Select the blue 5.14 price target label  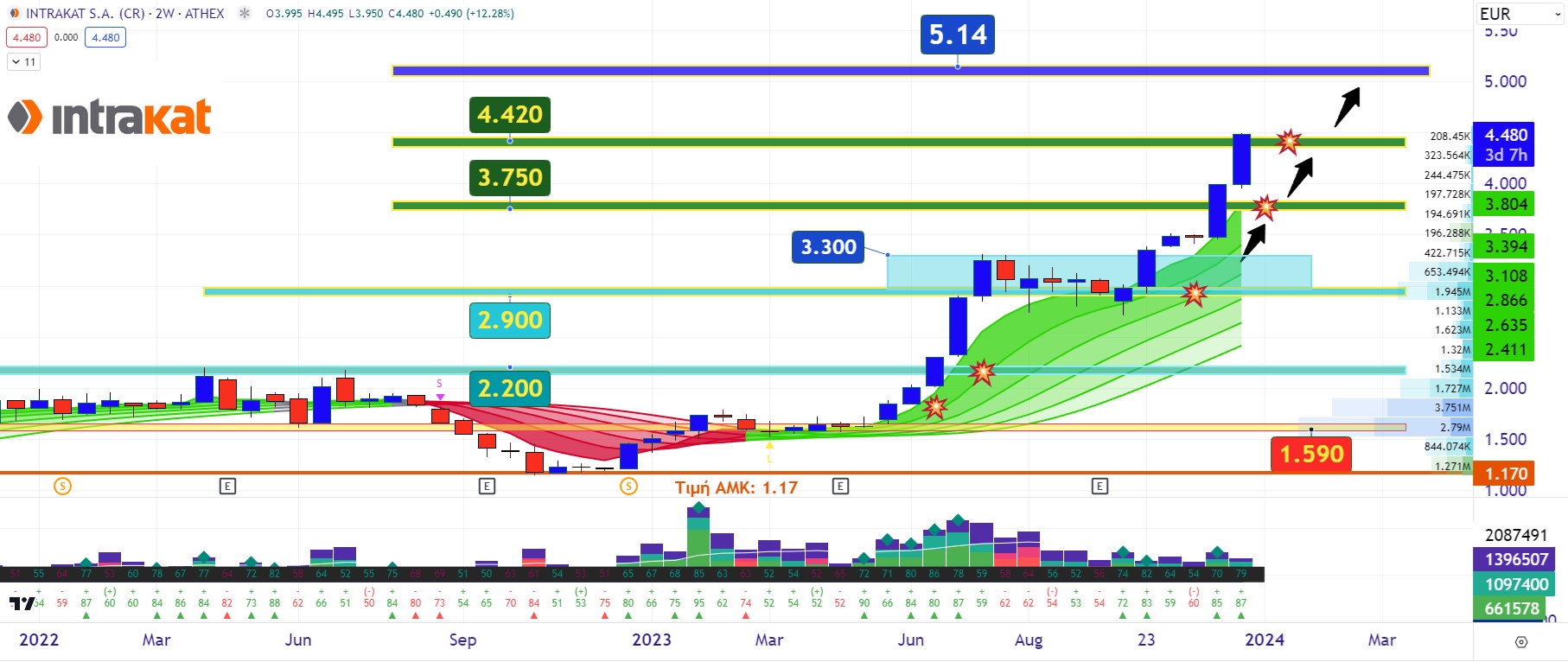pos(957,35)
